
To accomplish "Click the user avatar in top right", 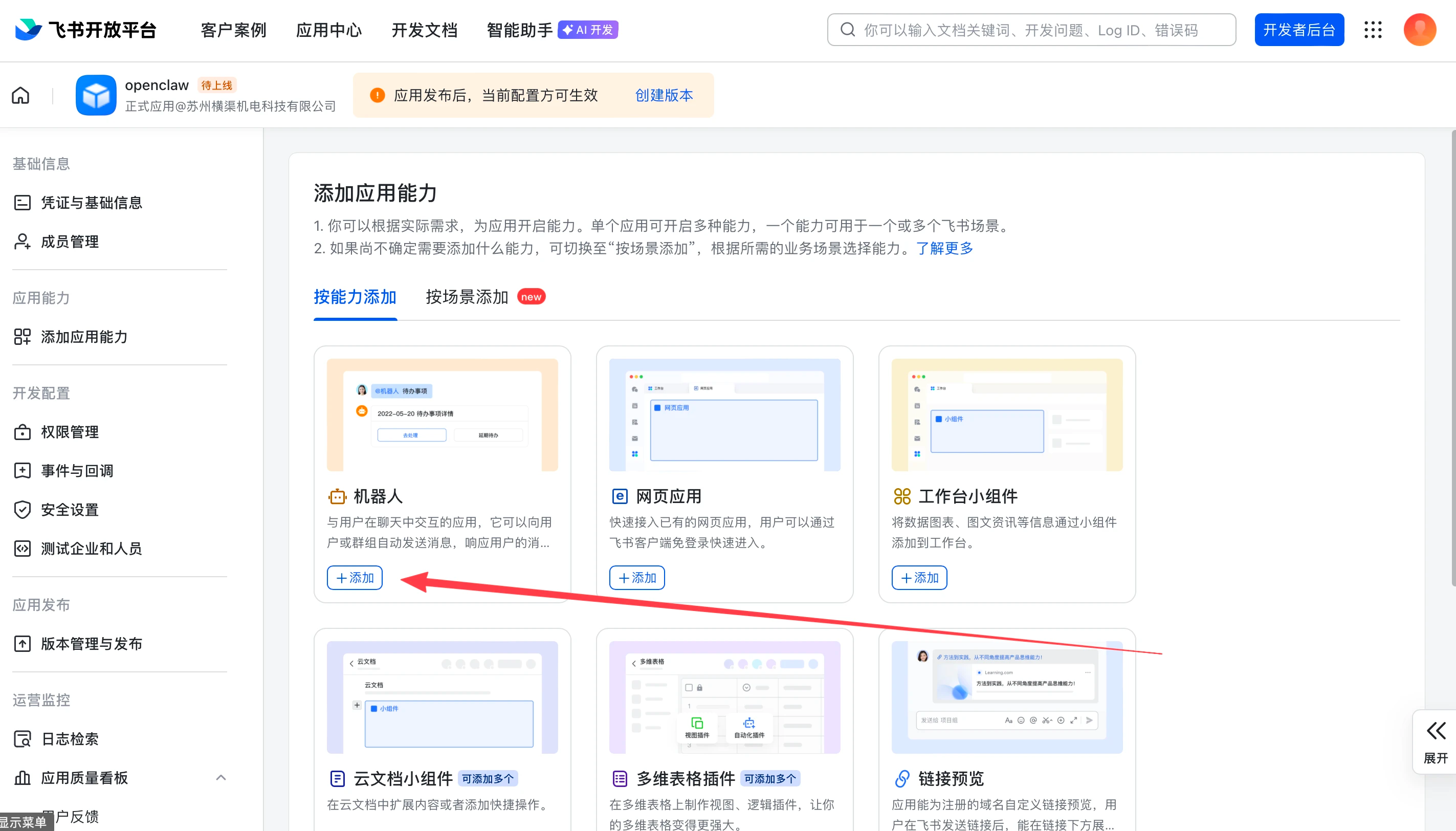I will 1419,30.
